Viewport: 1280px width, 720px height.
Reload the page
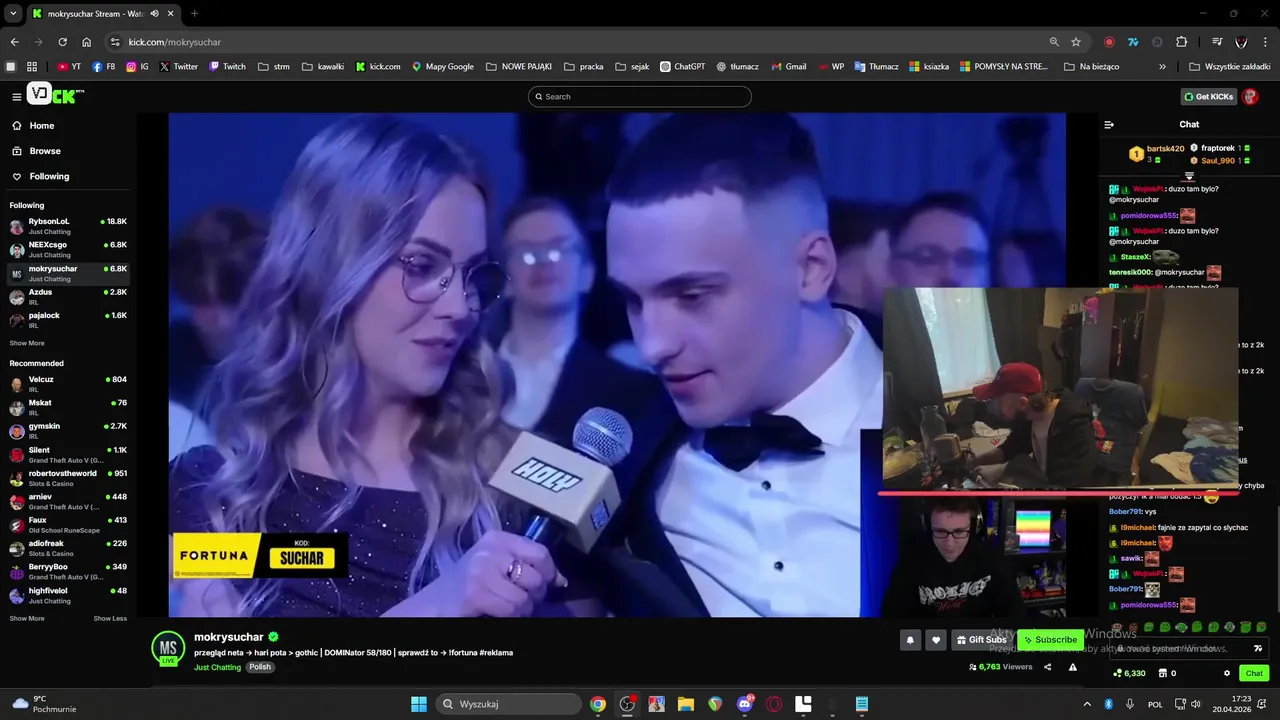62,42
